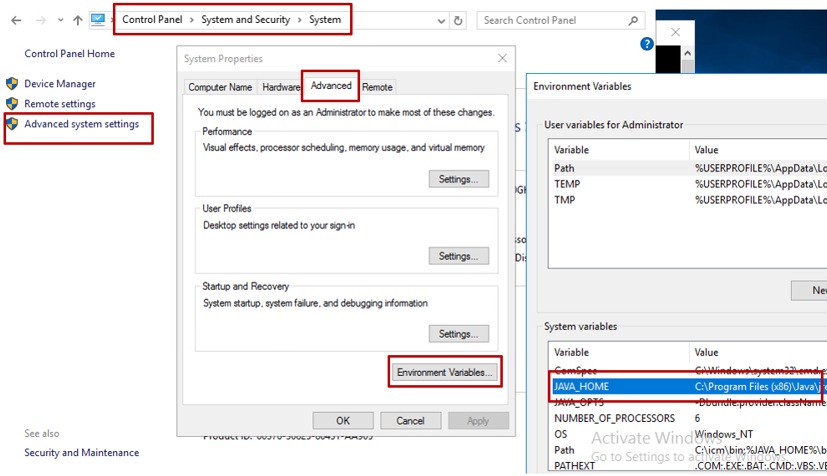Screen dimensions: 827x476
Task: Switch to the Computer Name tab
Action: (220, 87)
